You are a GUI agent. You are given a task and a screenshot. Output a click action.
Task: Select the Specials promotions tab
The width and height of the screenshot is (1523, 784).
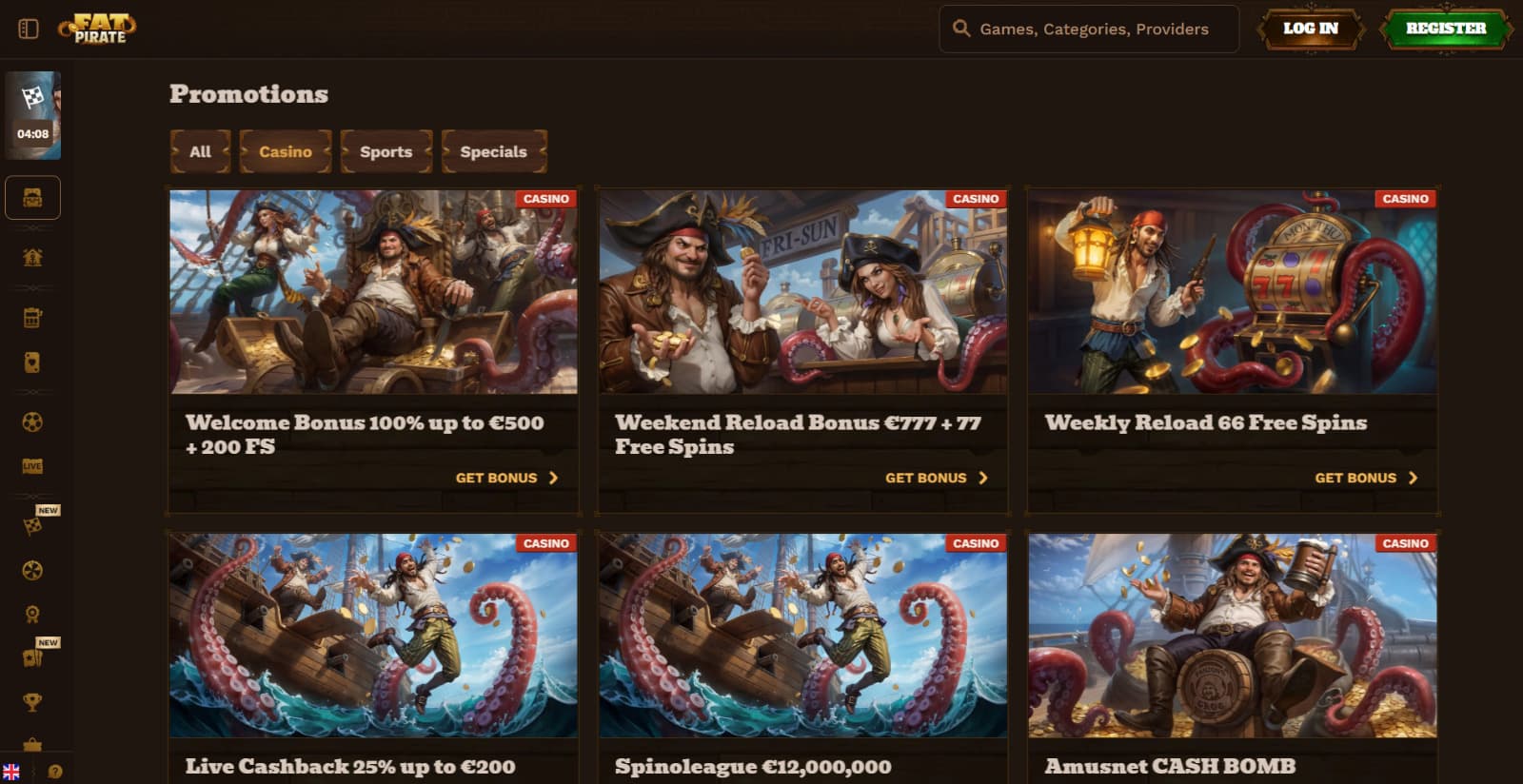pyautogui.click(x=493, y=151)
